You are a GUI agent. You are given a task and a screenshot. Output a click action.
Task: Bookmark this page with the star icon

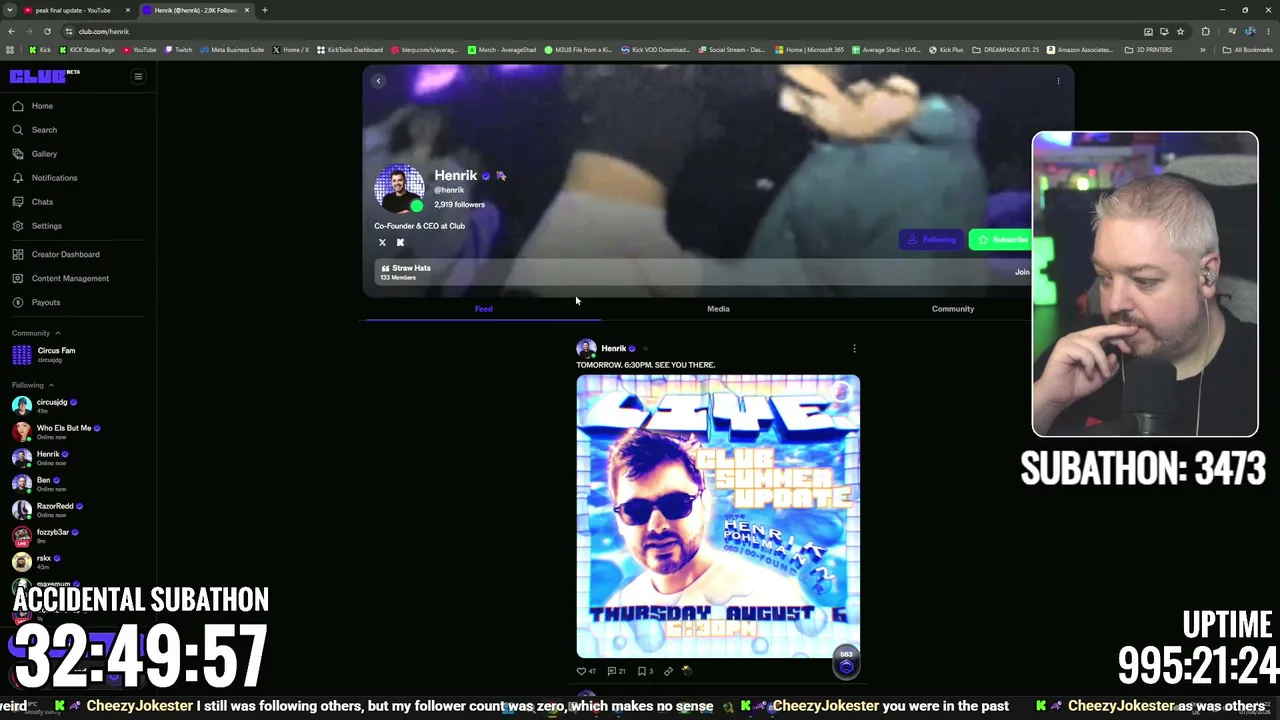[x=1180, y=31]
